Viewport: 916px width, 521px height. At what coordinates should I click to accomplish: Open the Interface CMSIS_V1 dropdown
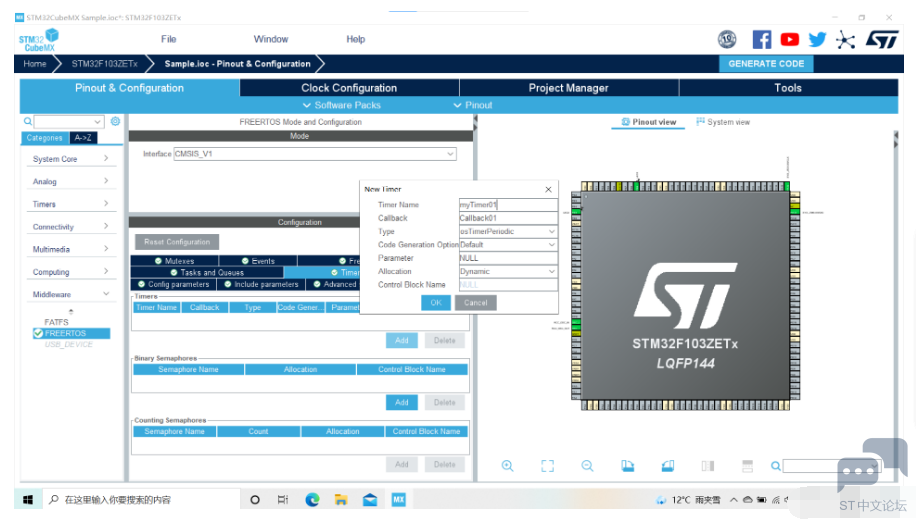[315, 154]
